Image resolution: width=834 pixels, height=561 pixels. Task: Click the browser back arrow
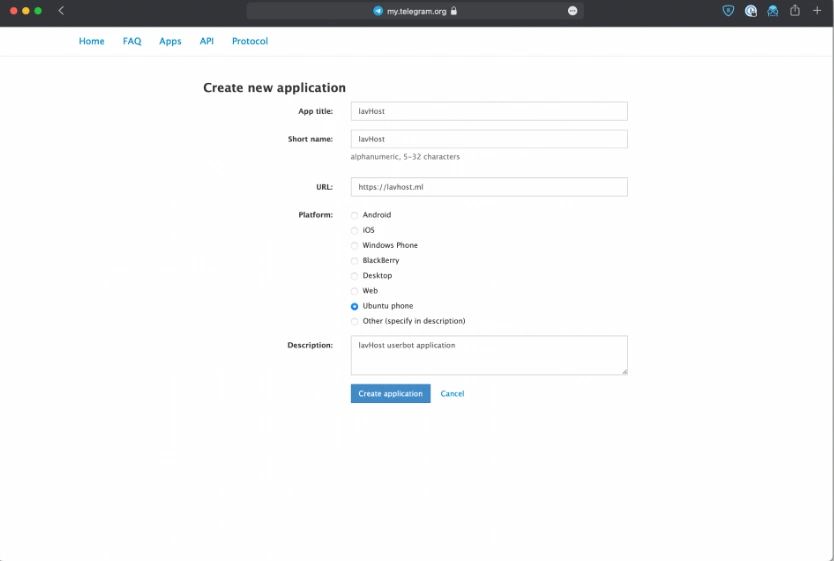point(61,11)
